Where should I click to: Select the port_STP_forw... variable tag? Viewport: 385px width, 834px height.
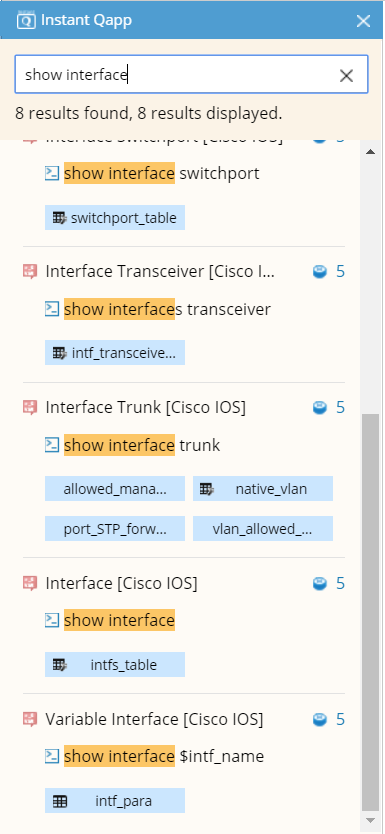click(115, 528)
